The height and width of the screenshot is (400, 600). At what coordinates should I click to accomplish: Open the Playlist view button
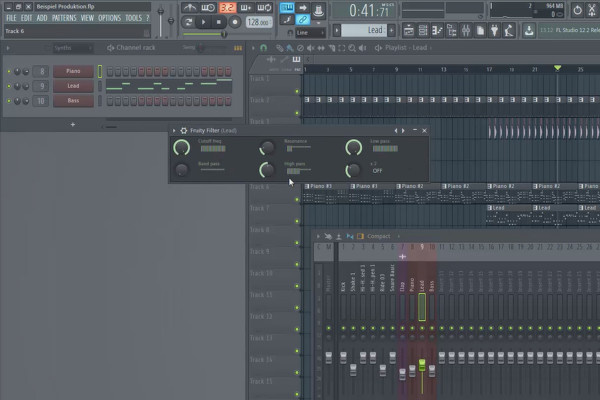(408, 31)
